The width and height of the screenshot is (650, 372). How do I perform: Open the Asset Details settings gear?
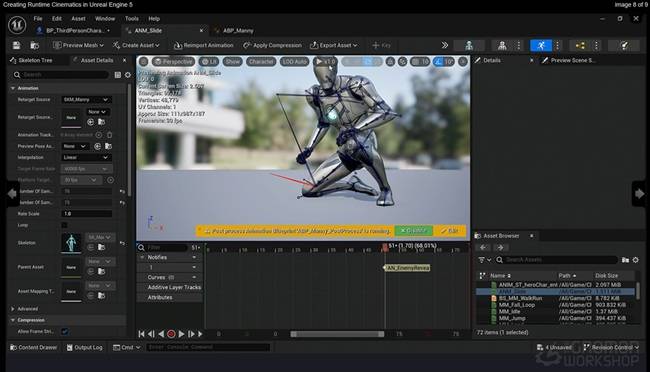(x=128, y=75)
